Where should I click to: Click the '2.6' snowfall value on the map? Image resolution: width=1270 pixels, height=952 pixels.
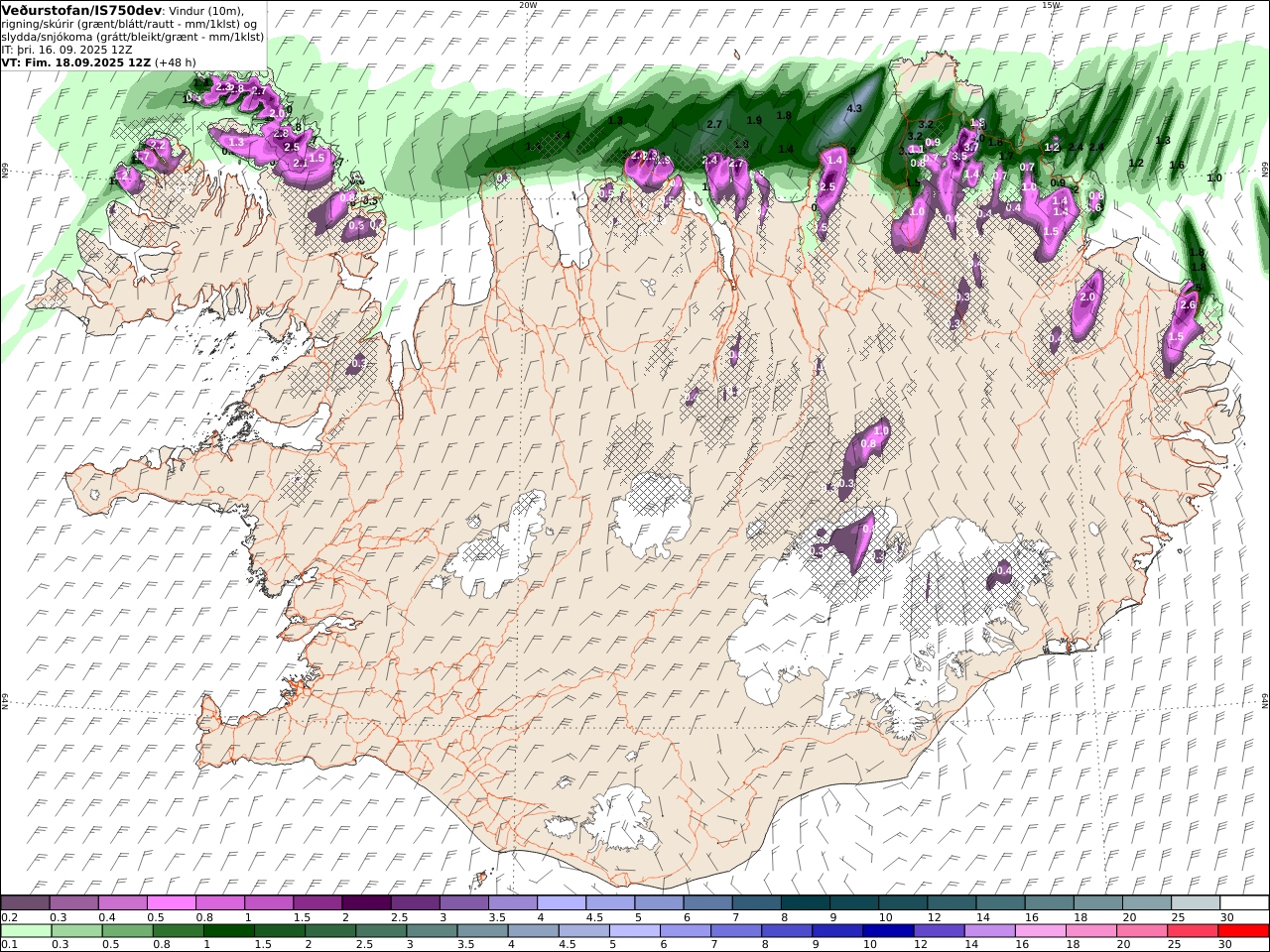pyautogui.click(x=1189, y=305)
